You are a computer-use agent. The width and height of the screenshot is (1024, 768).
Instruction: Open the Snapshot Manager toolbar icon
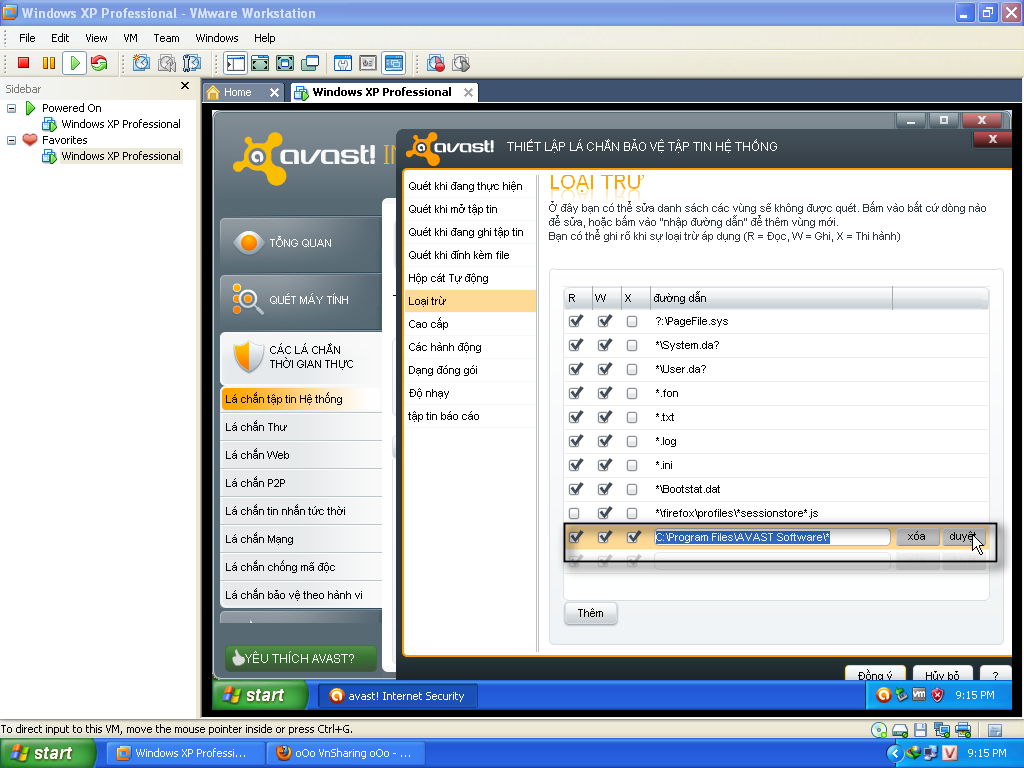(x=192, y=63)
